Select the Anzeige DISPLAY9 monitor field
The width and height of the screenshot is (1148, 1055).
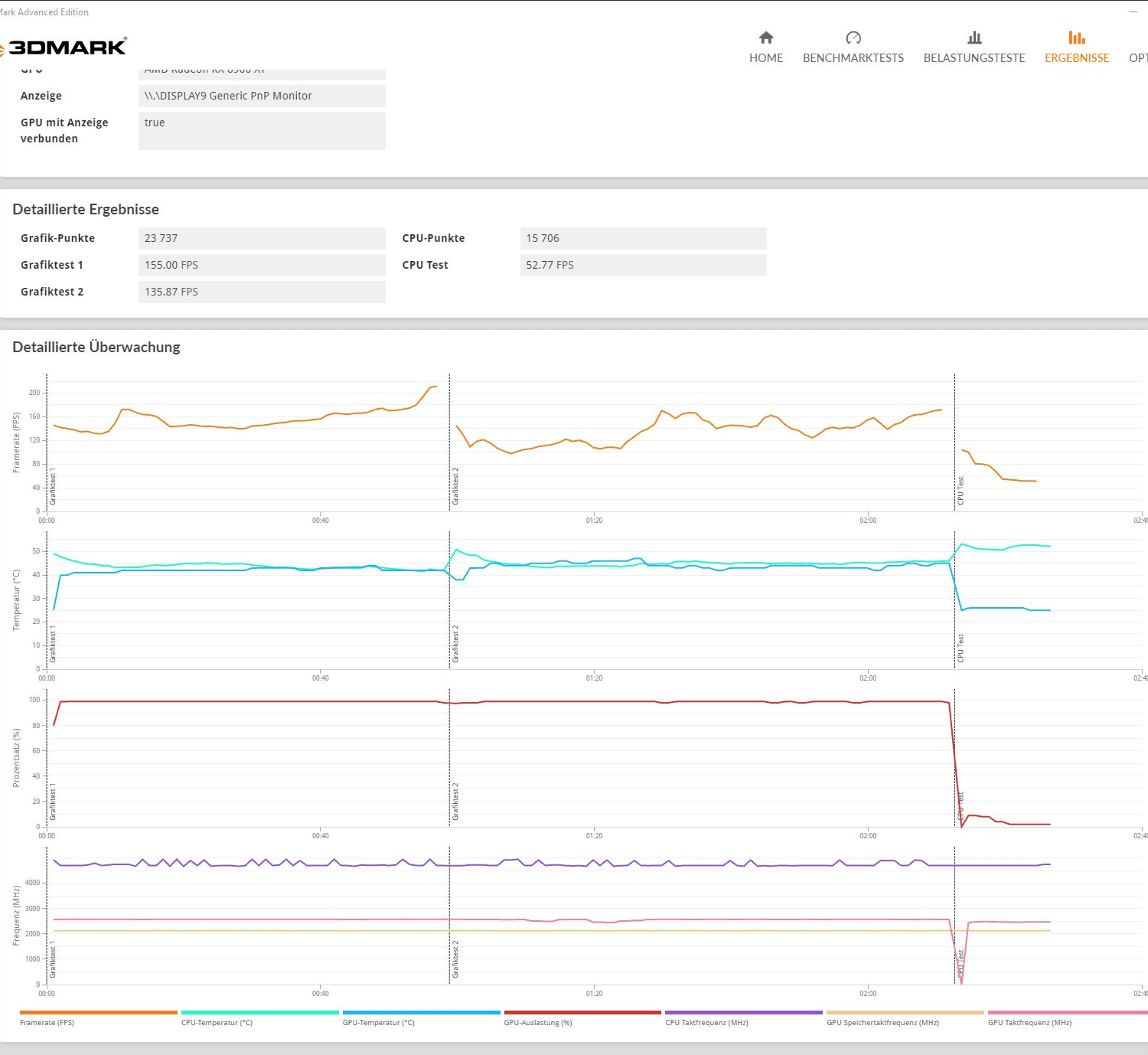261,96
